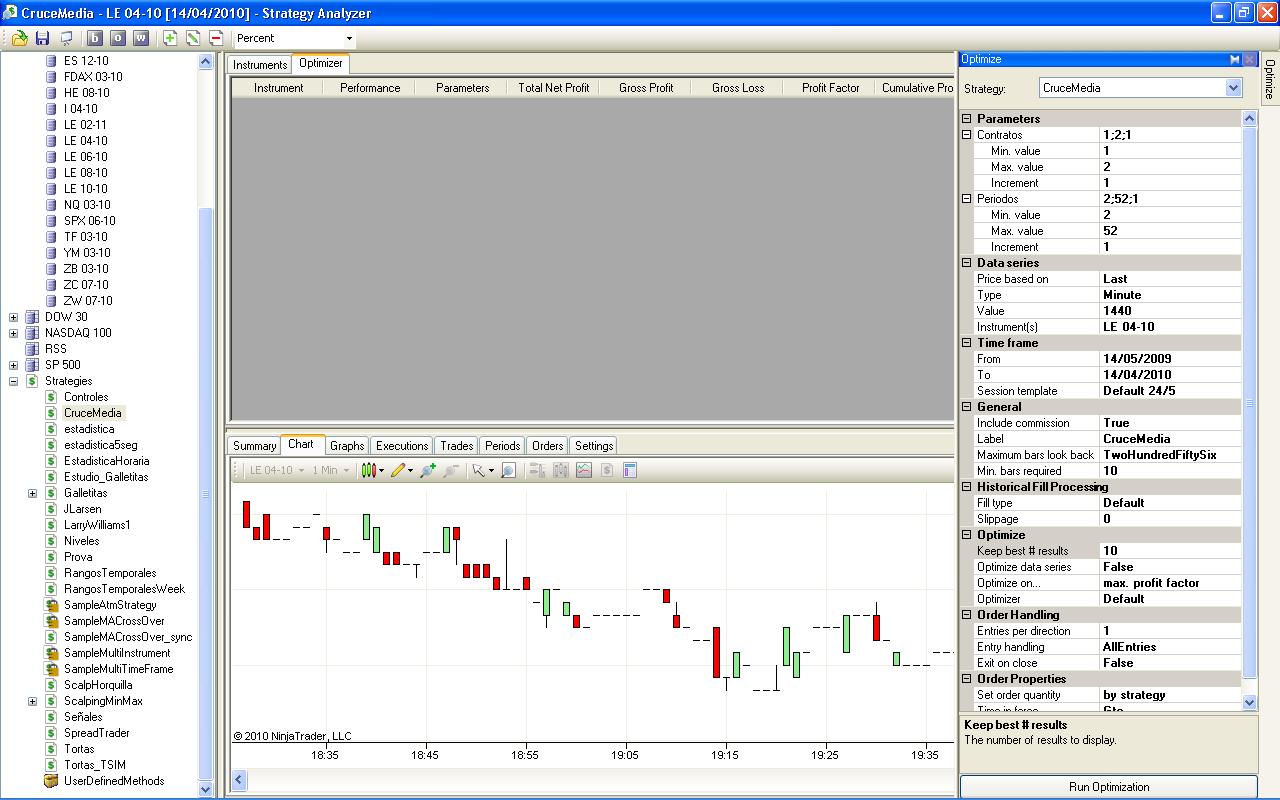Image resolution: width=1280 pixels, height=800 pixels.
Task: Open the indicators line-graph icon
Action: click(x=584, y=470)
